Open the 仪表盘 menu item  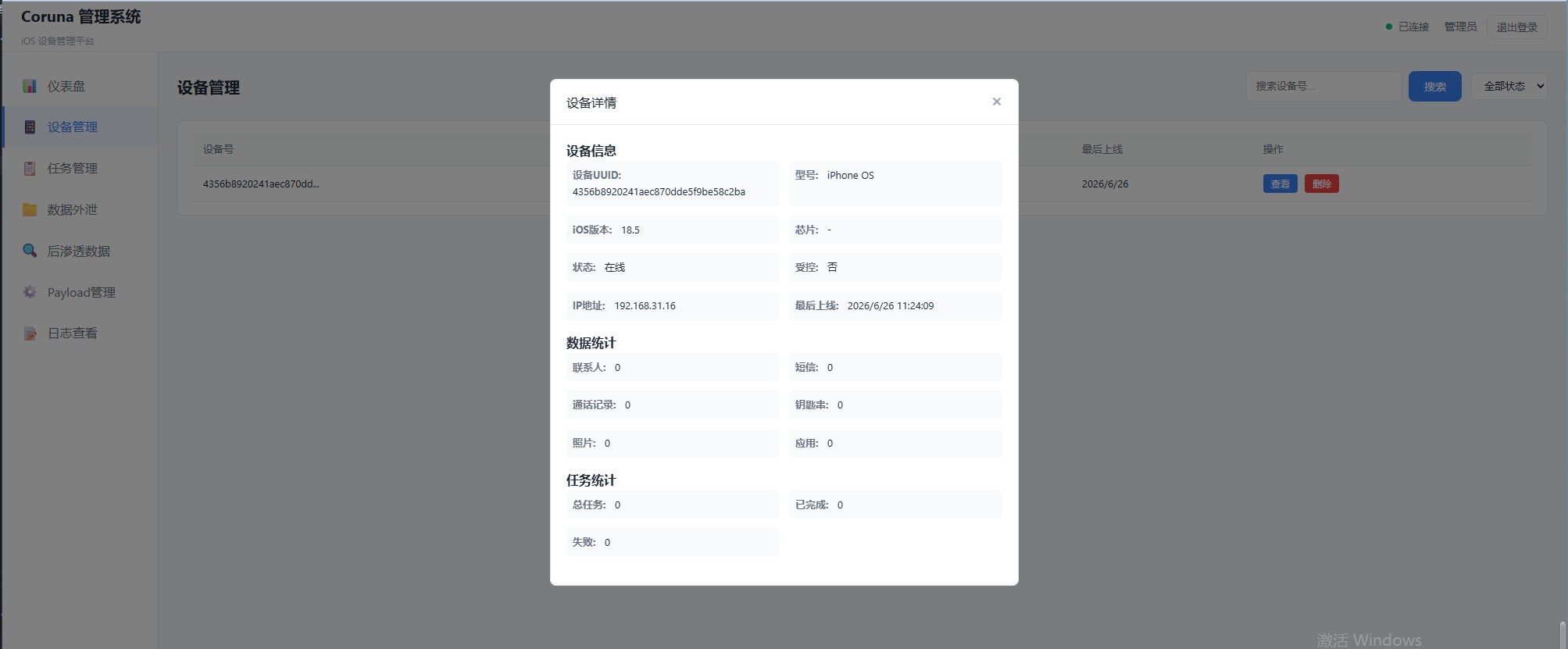(80, 86)
